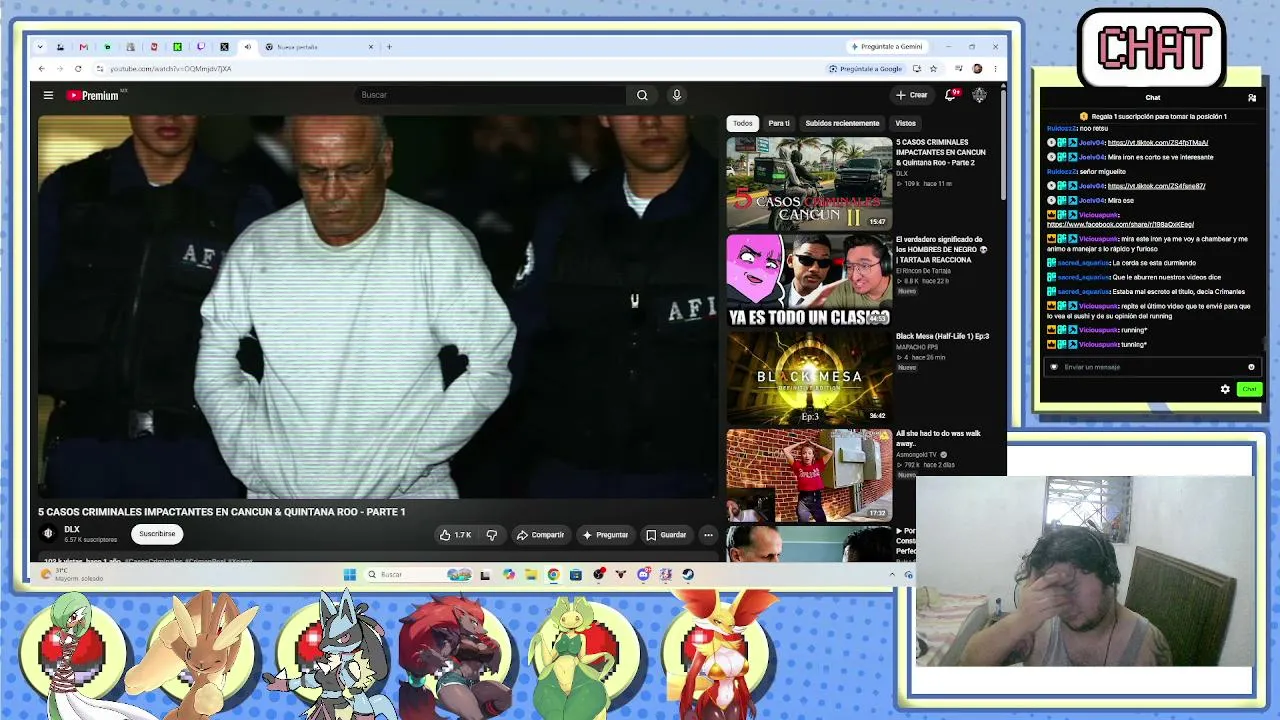
Task: Open the emote picker in chat input
Action: (x=1251, y=367)
